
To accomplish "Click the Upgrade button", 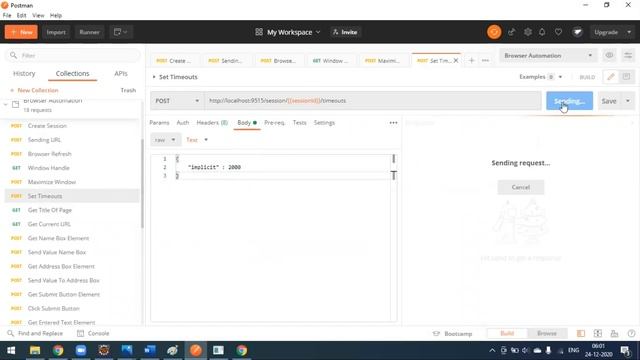I will tap(606, 32).
